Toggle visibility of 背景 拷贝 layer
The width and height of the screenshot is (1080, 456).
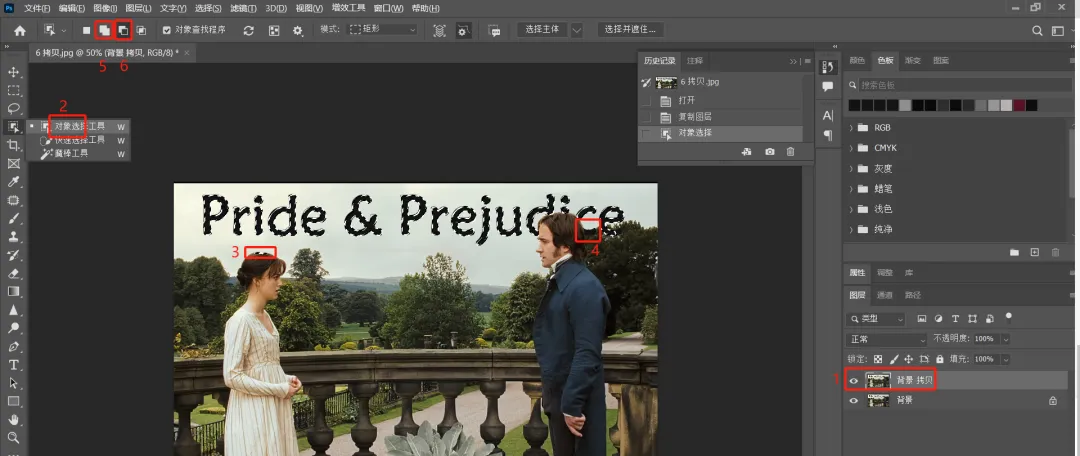coord(854,380)
